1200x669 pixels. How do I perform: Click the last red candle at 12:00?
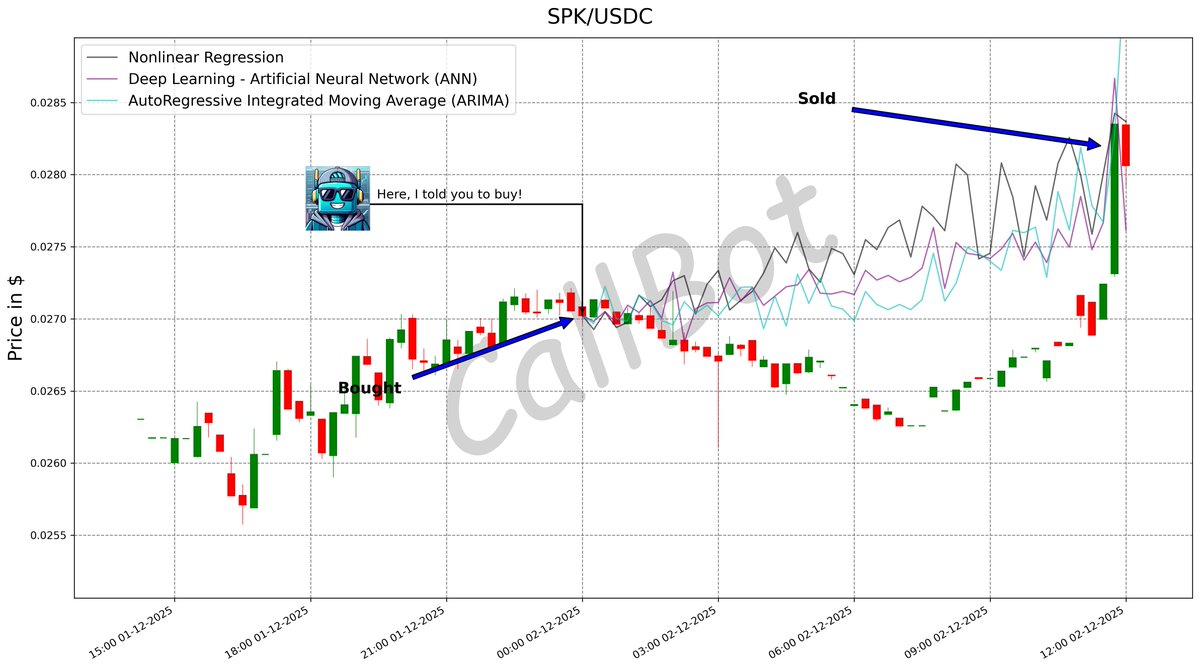point(1126,145)
